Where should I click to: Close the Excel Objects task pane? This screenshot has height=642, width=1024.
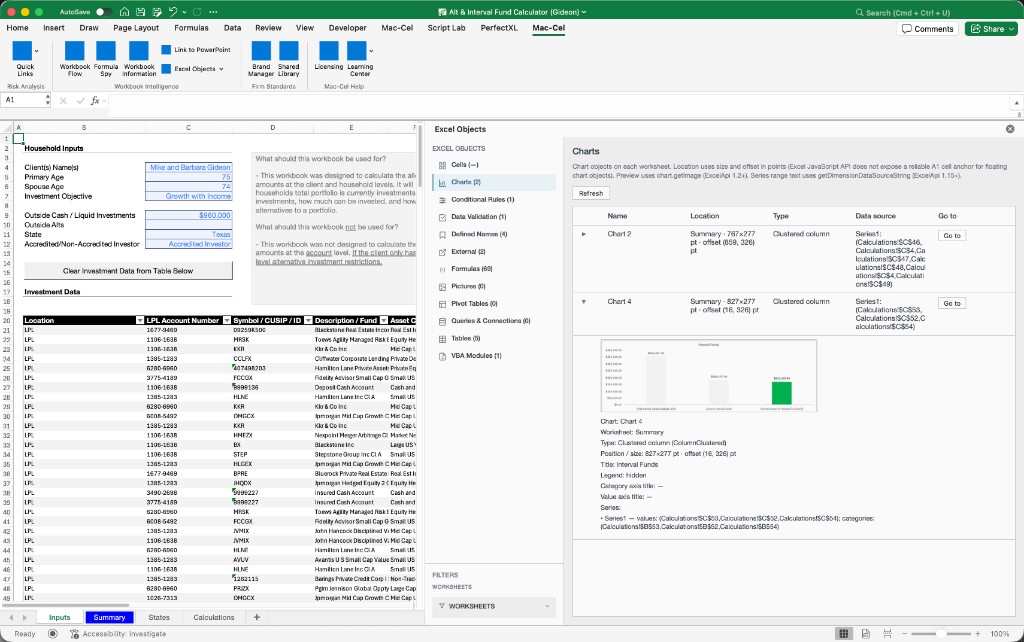(1010, 129)
